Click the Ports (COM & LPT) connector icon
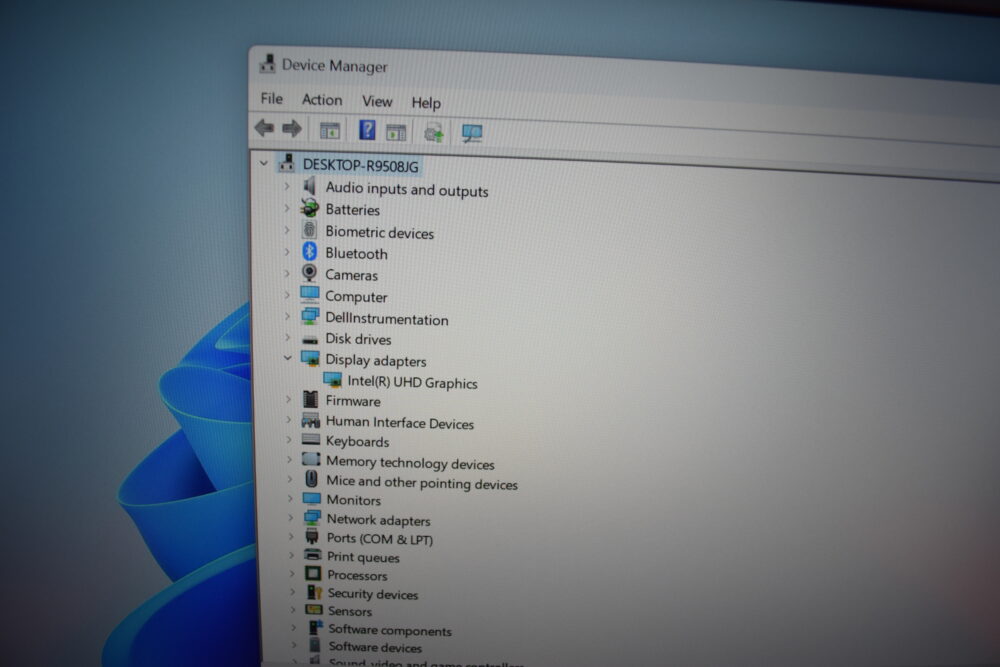1000x667 pixels. [312, 536]
